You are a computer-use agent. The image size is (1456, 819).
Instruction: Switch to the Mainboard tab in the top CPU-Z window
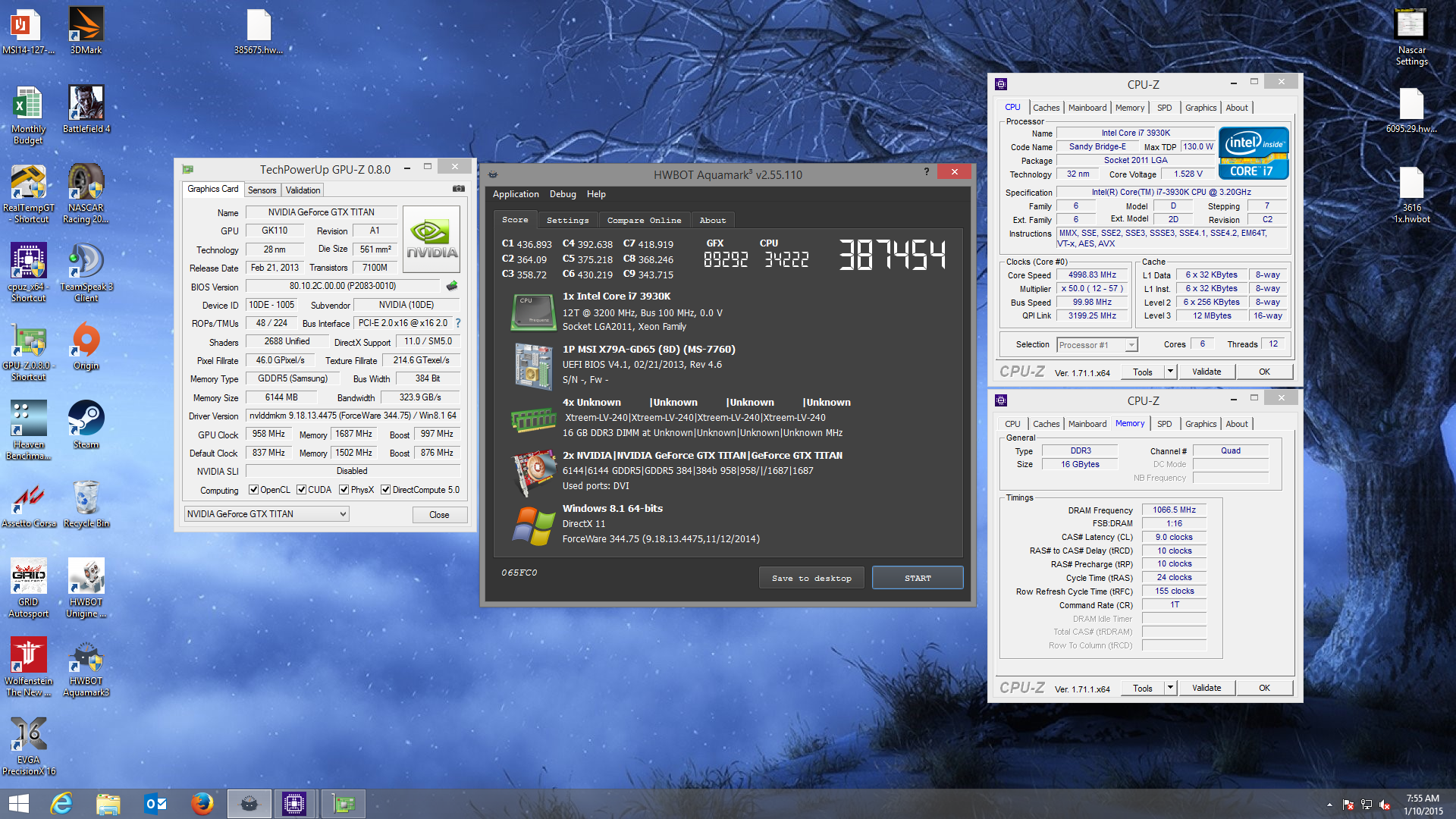click(x=1087, y=108)
